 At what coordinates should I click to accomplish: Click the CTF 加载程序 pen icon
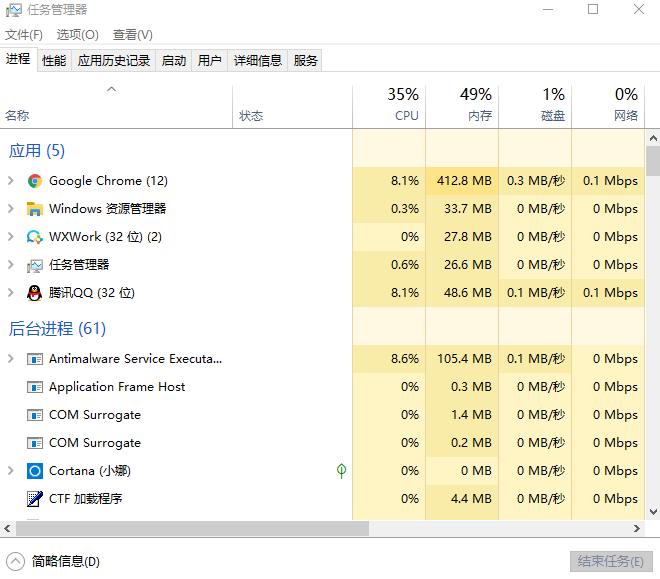tap(35, 499)
